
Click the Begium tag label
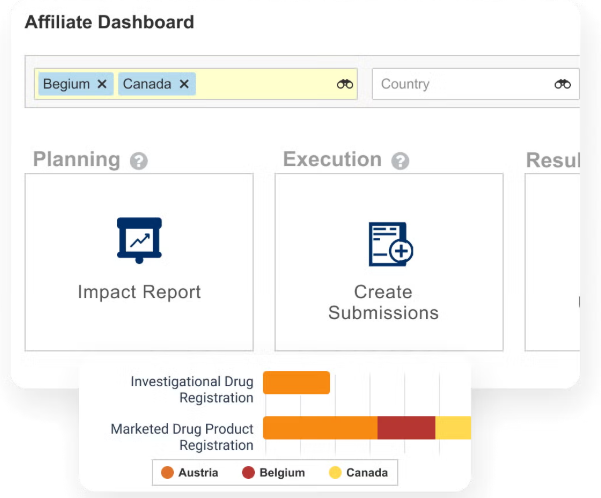pyautogui.click(x=67, y=85)
